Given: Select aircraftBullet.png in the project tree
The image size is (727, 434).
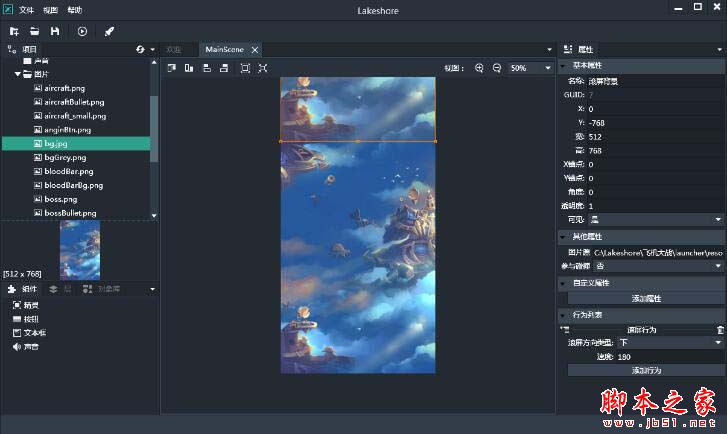Looking at the screenshot, I should 76,102.
